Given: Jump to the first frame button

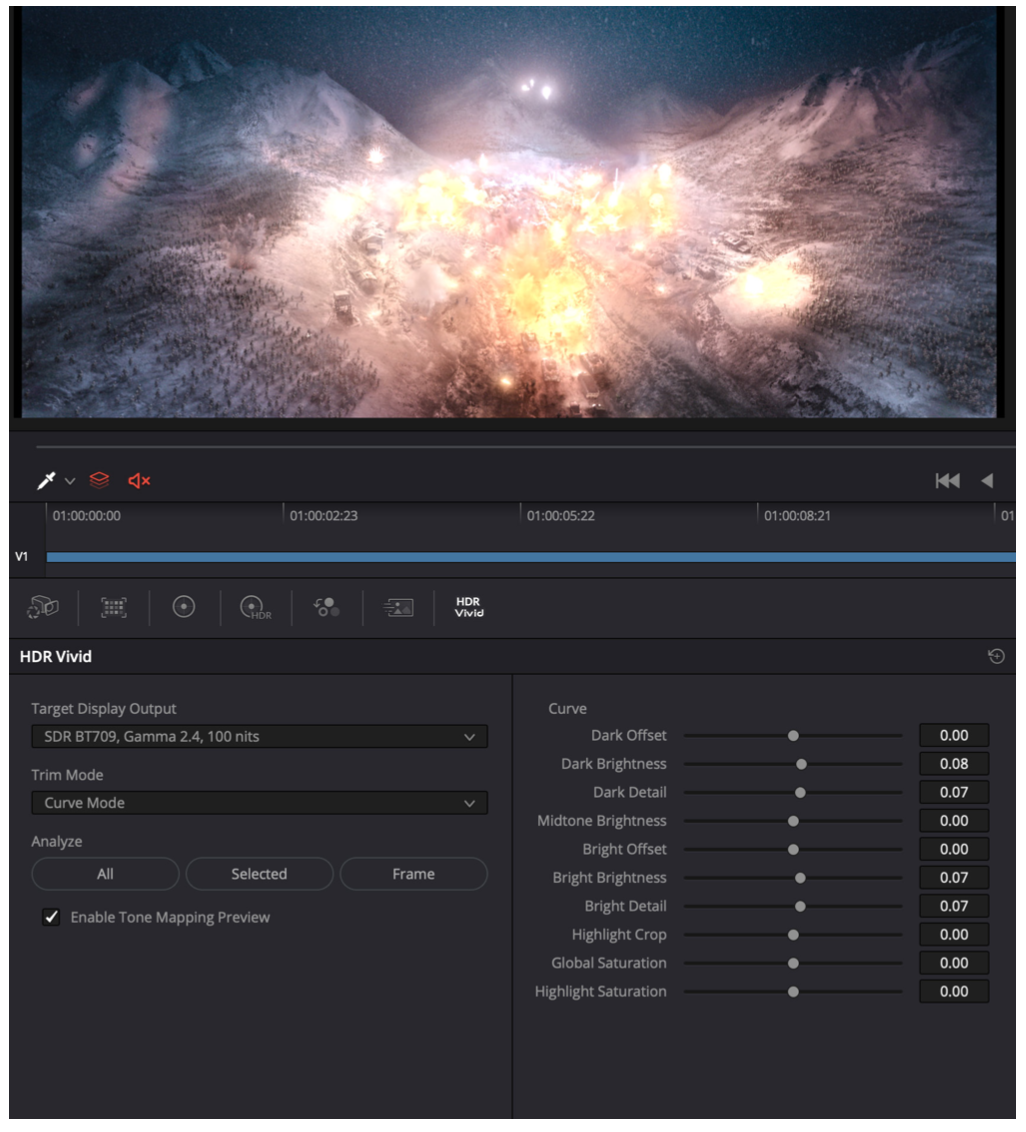Looking at the screenshot, I should (947, 480).
